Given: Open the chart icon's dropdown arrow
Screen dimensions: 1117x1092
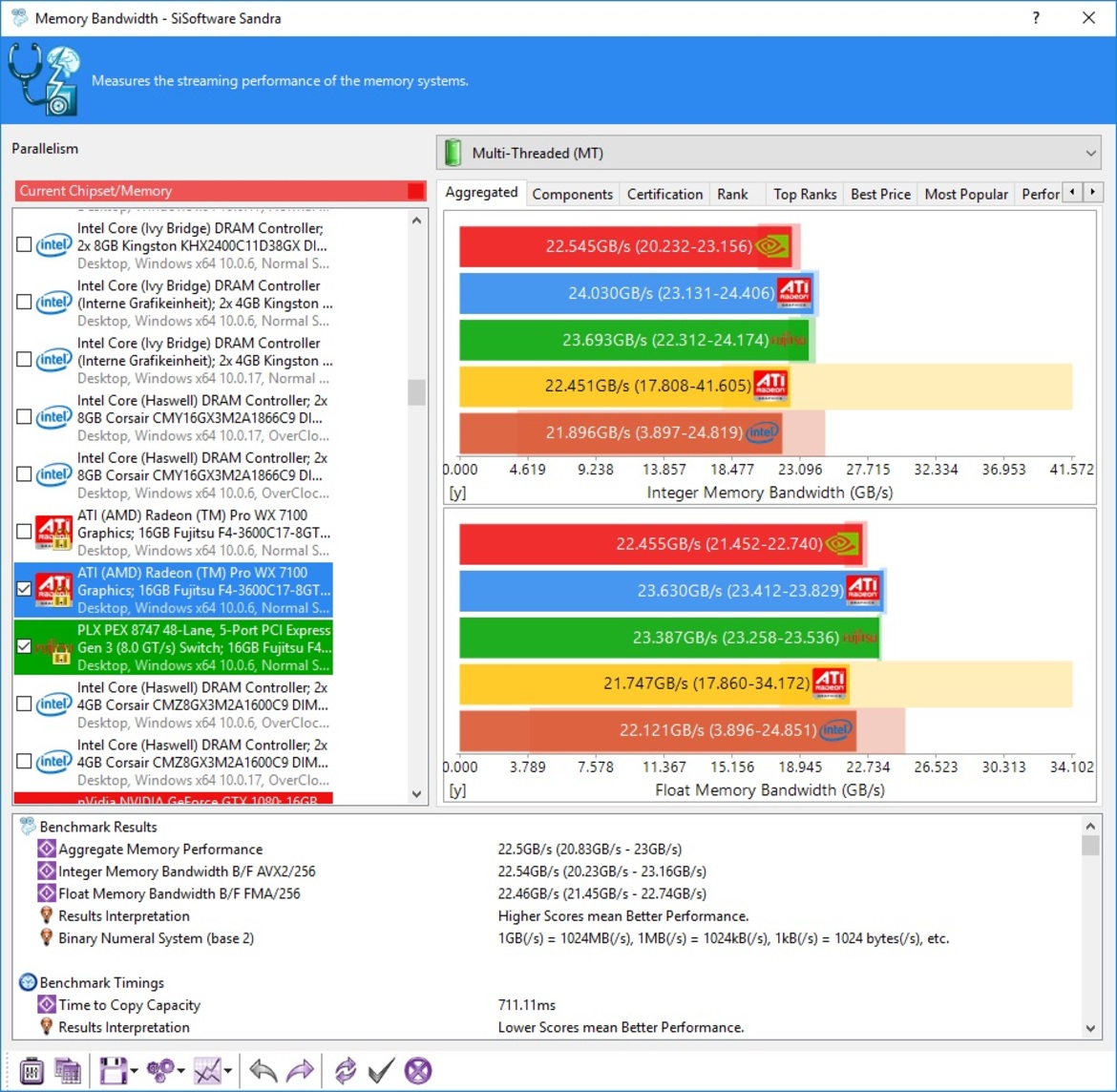Looking at the screenshot, I should coord(228,1071).
